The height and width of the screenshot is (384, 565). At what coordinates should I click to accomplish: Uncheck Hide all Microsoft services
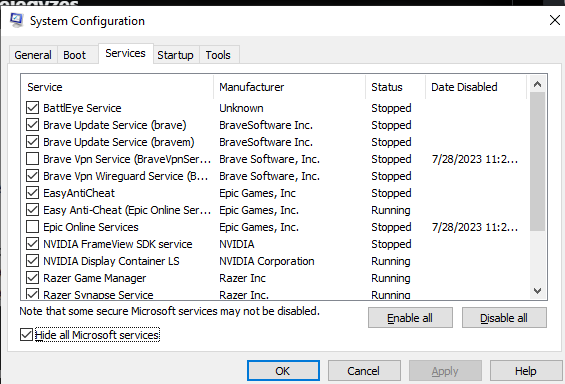tap(26, 335)
